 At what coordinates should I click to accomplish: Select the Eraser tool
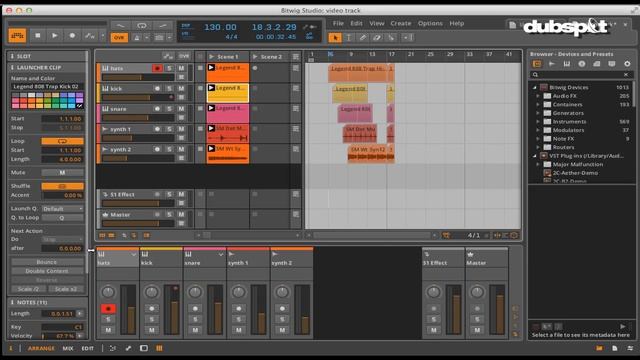[377, 38]
